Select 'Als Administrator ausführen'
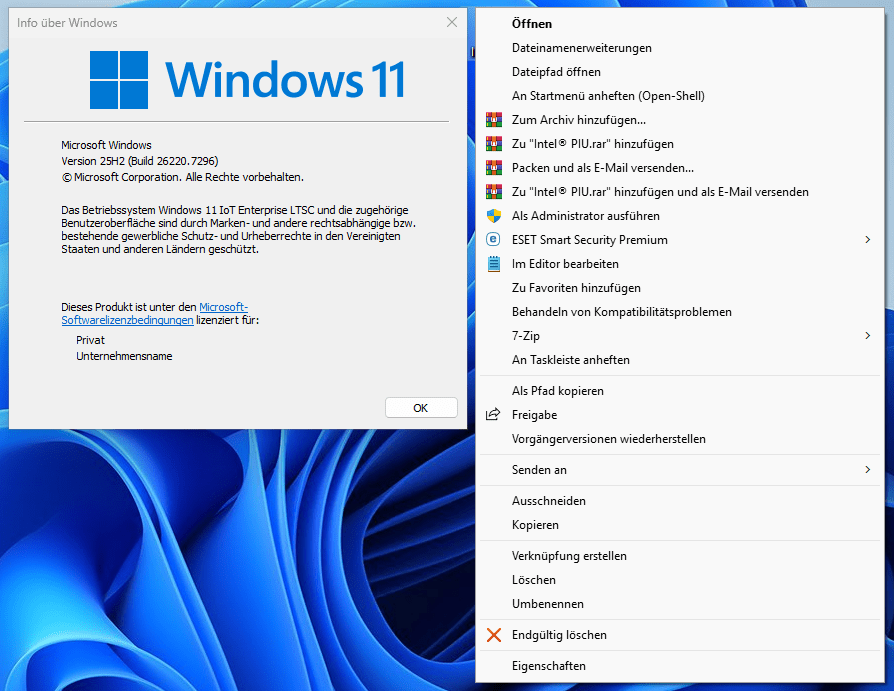The image size is (894, 691). click(x=680, y=216)
